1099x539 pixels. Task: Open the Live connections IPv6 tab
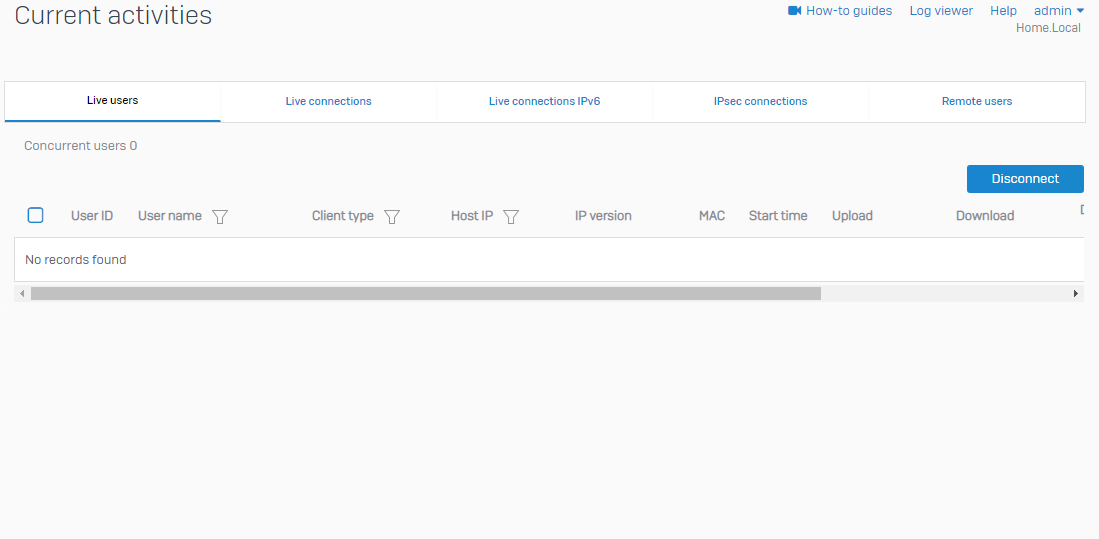click(x=544, y=101)
